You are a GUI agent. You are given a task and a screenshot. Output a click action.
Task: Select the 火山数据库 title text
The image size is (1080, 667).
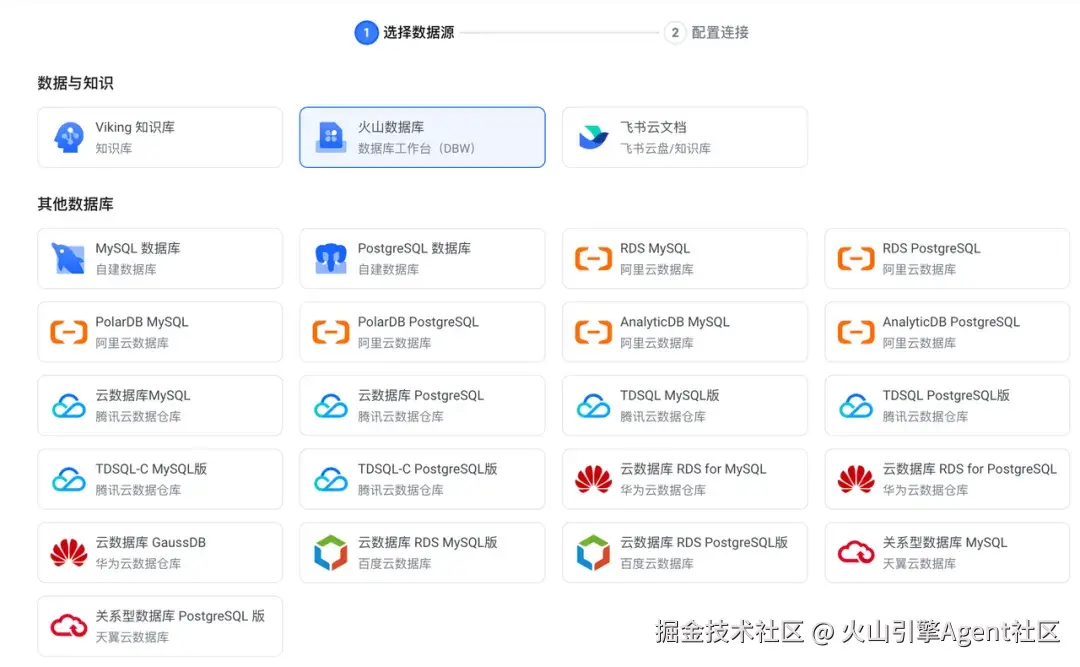coord(391,127)
